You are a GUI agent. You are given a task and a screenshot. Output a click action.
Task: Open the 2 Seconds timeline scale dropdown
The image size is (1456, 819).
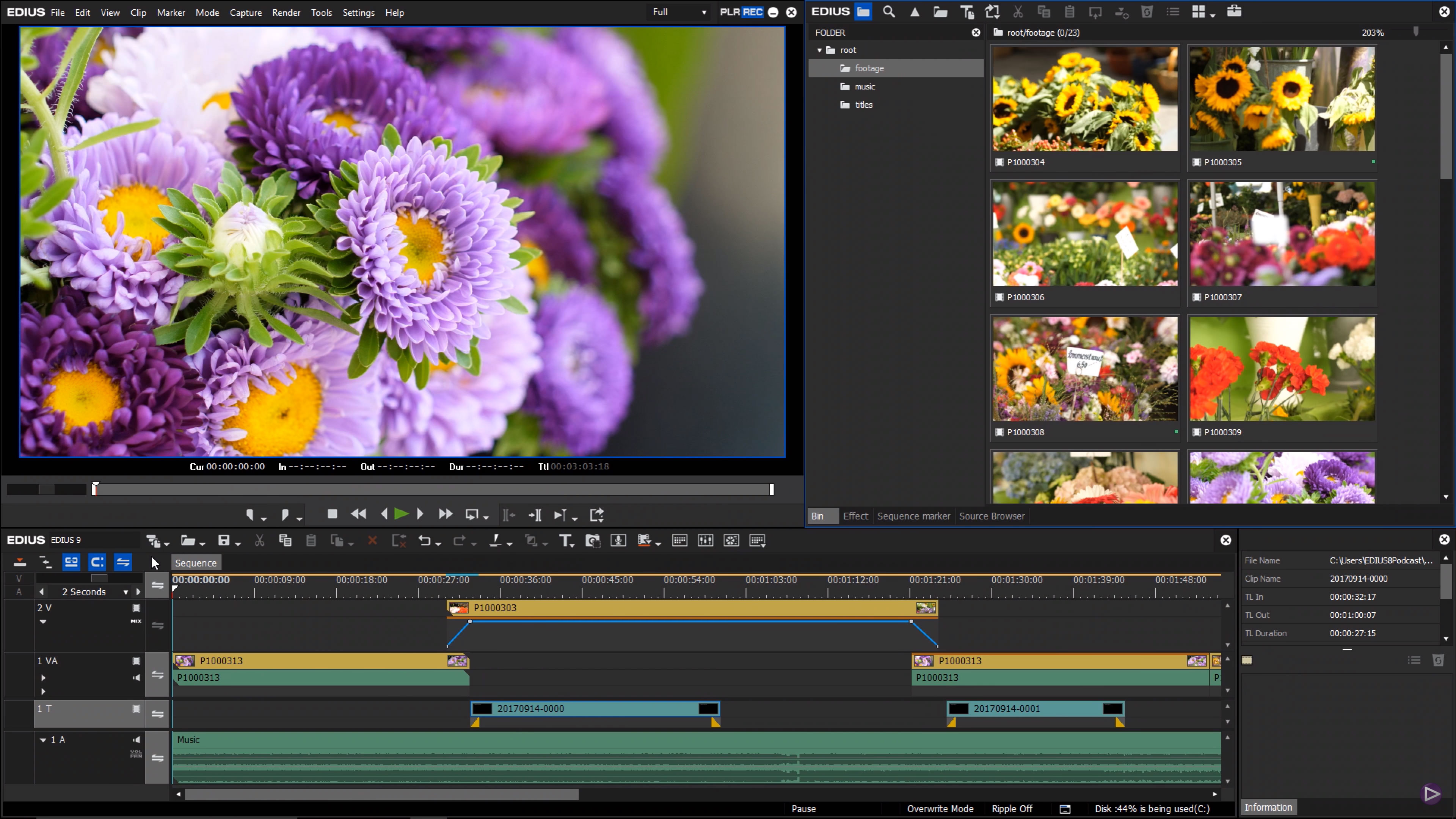[126, 592]
